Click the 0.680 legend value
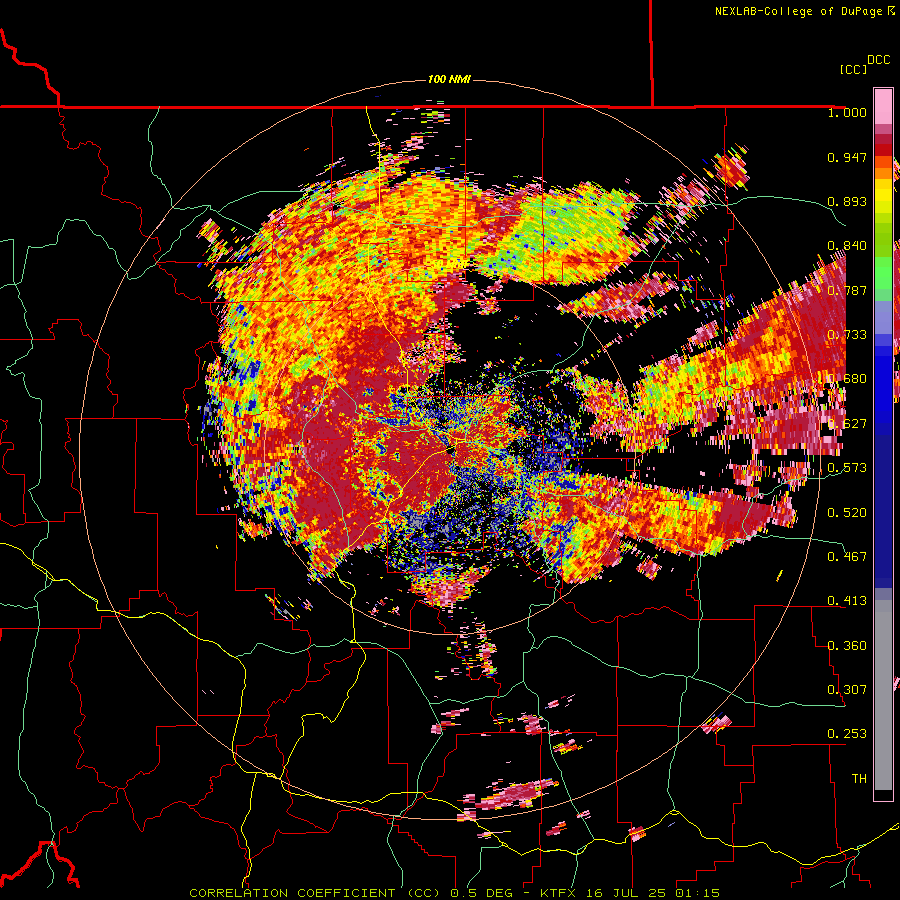 click(847, 379)
